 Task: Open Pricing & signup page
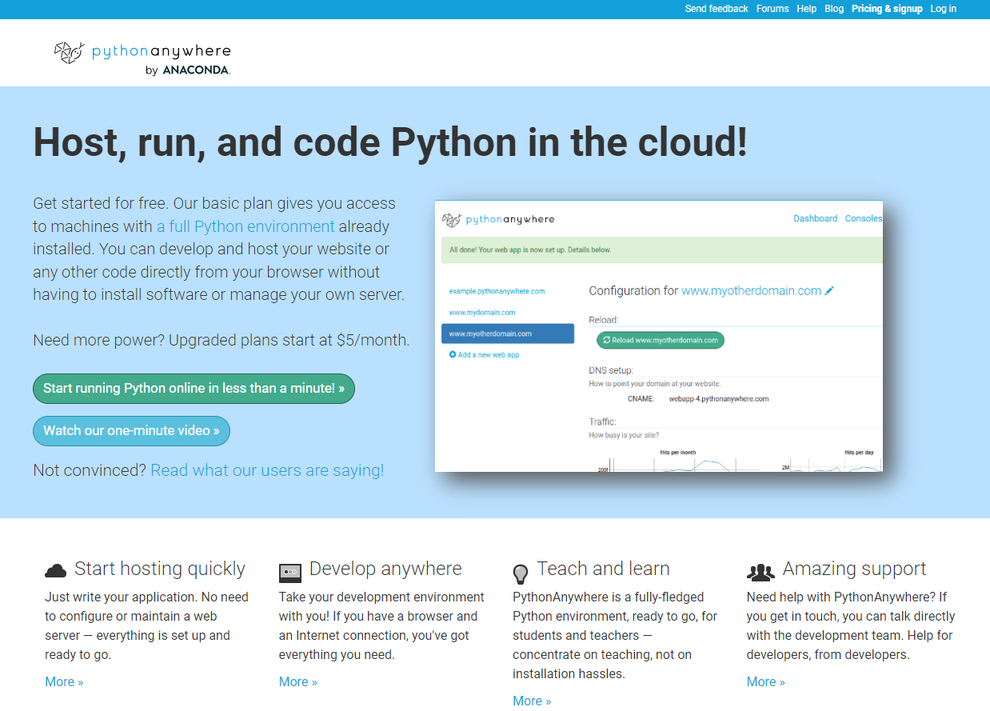pyautogui.click(x=886, y=9)
